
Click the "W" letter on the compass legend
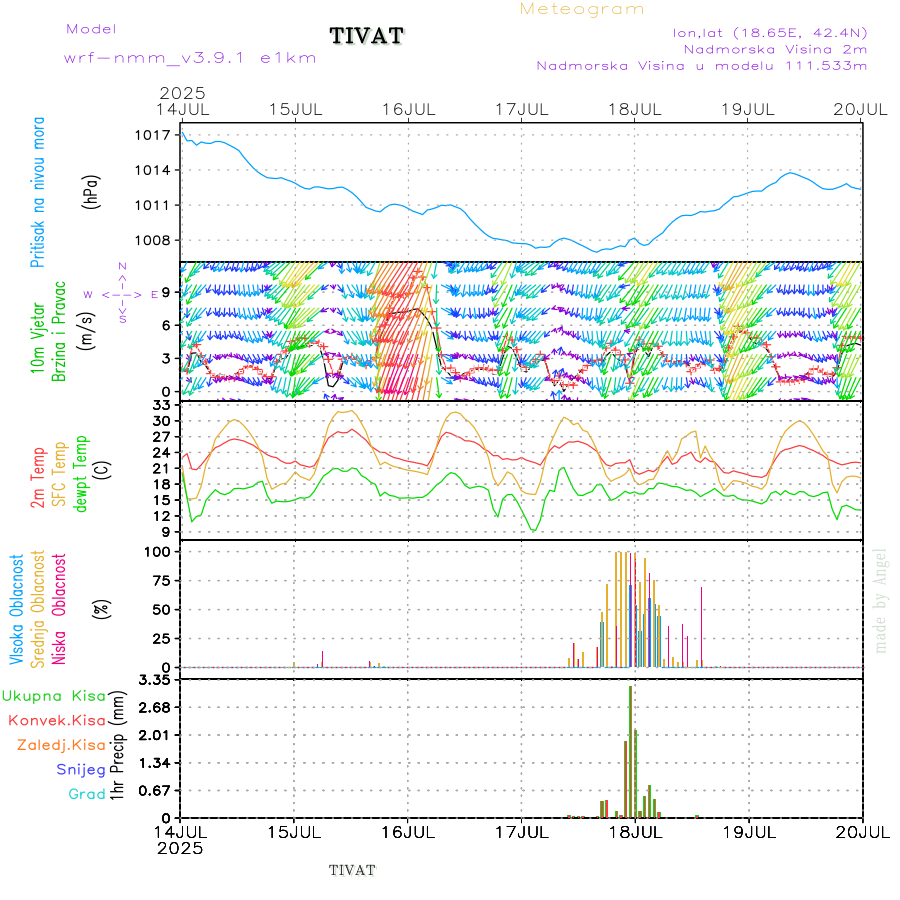pos(88,294)
